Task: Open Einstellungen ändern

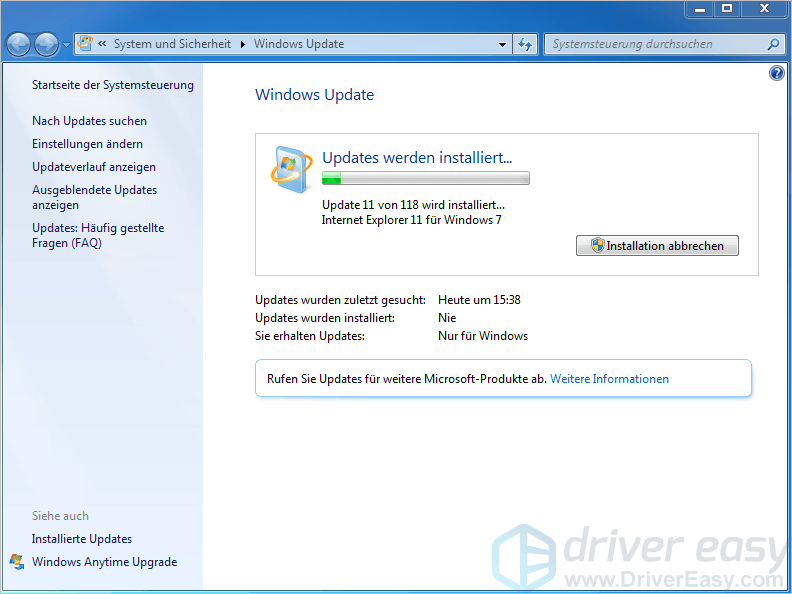Action: (x=87, y=144)
